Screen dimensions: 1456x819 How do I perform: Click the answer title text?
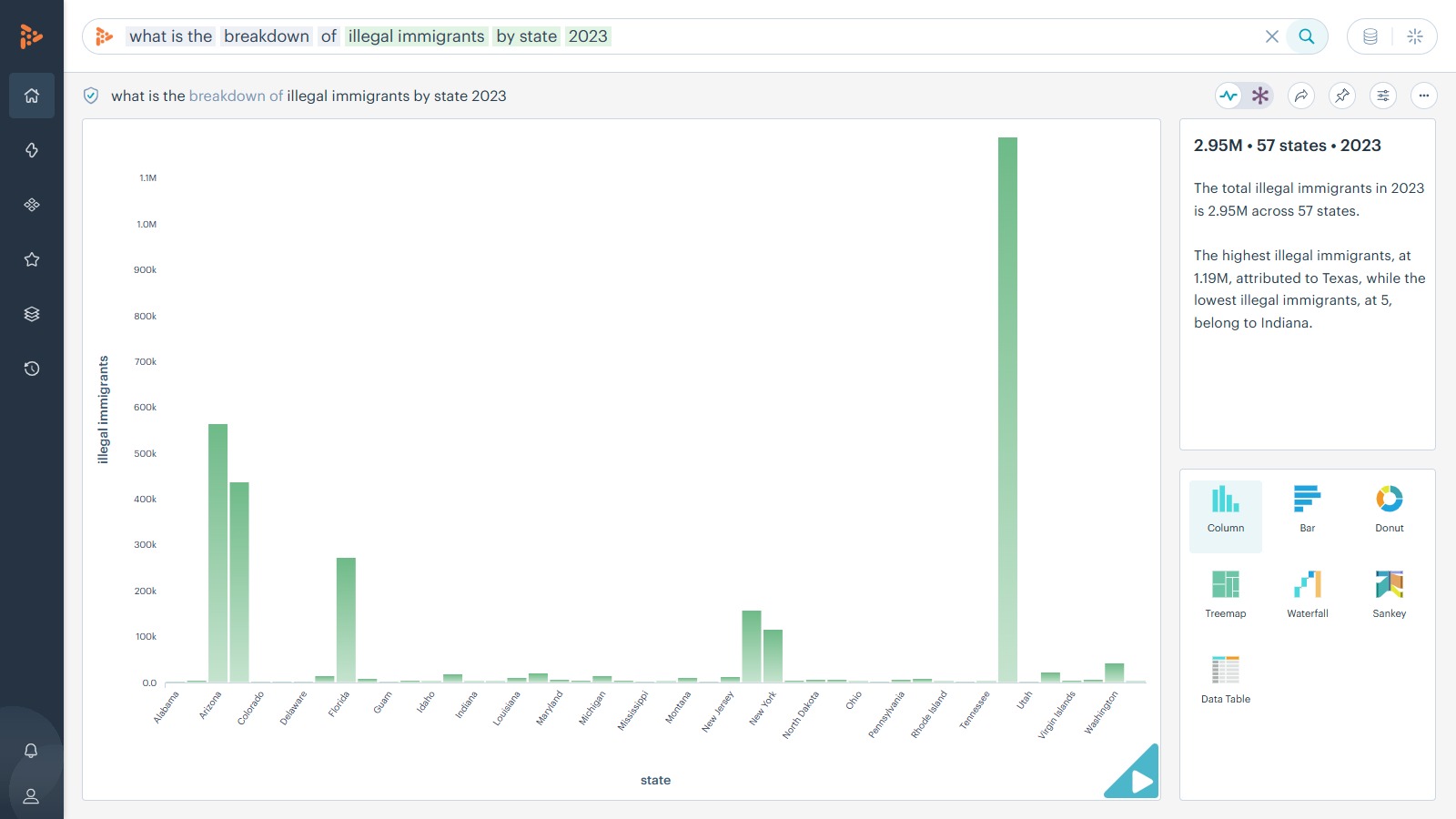pos(308,96)
